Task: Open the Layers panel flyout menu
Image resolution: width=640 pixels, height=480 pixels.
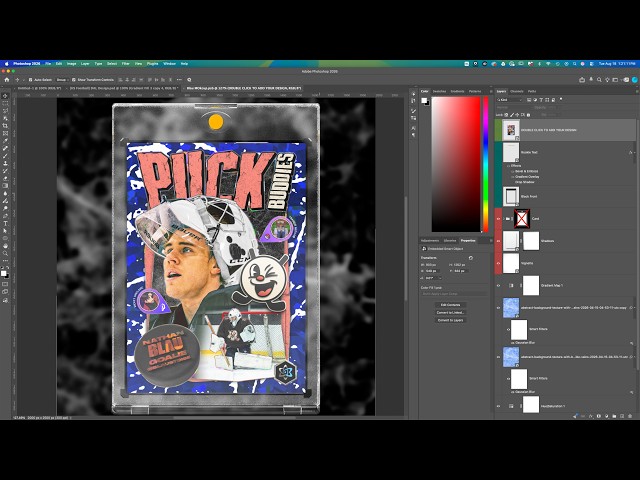Action: coord(637,91)
